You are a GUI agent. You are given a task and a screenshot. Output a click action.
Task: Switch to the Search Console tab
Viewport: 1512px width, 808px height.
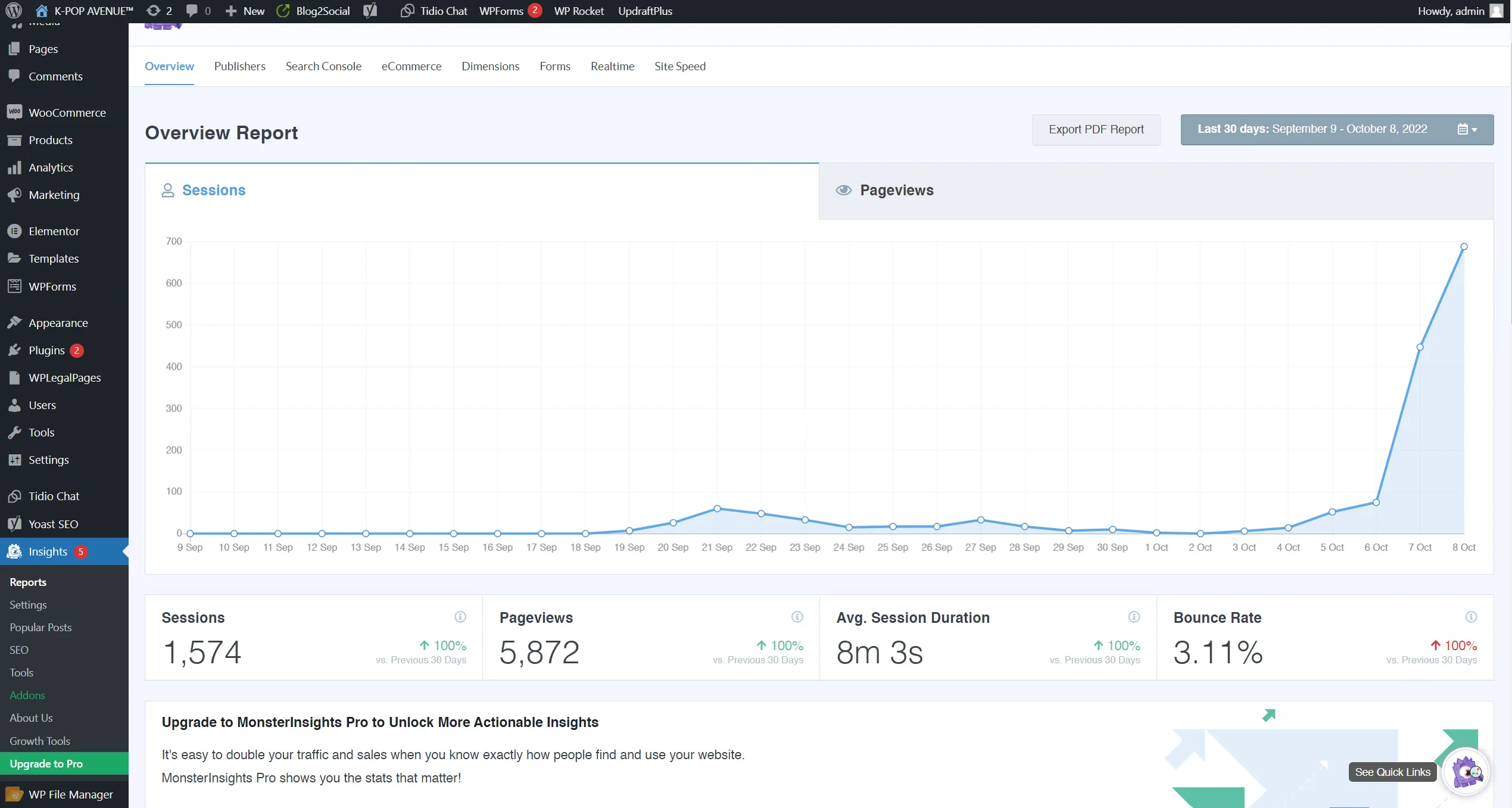323,66
